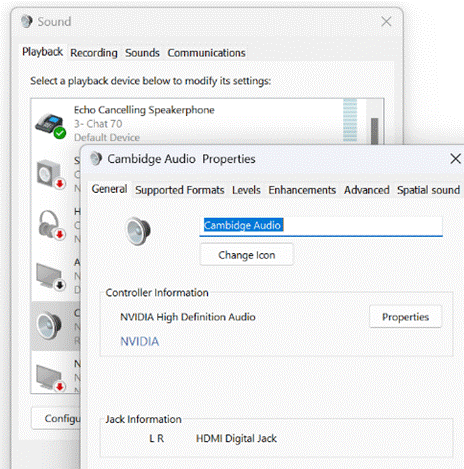
Task: Open the Communications tab
Action: coord(206,53)
